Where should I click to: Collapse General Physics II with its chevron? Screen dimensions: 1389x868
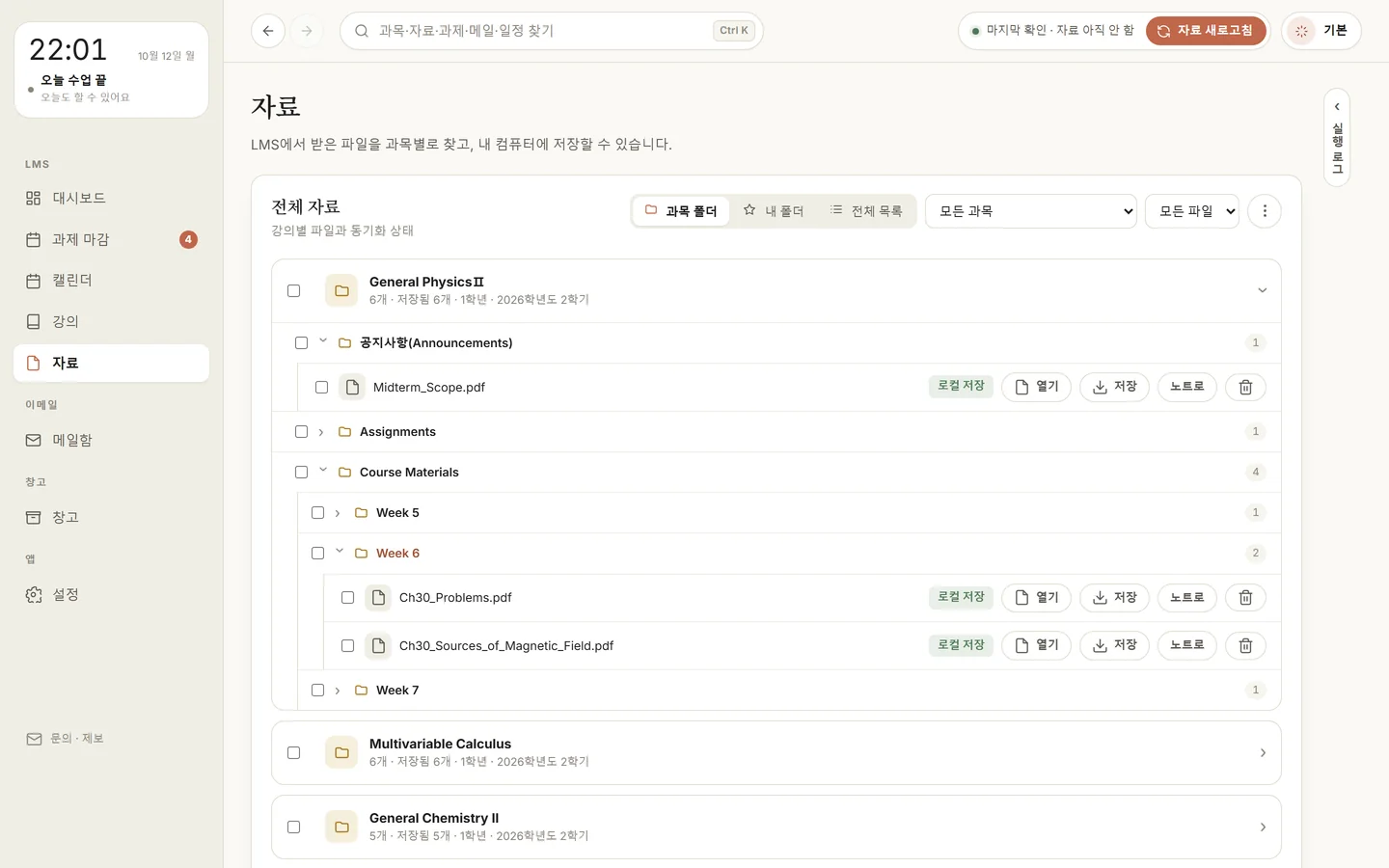1262,290
